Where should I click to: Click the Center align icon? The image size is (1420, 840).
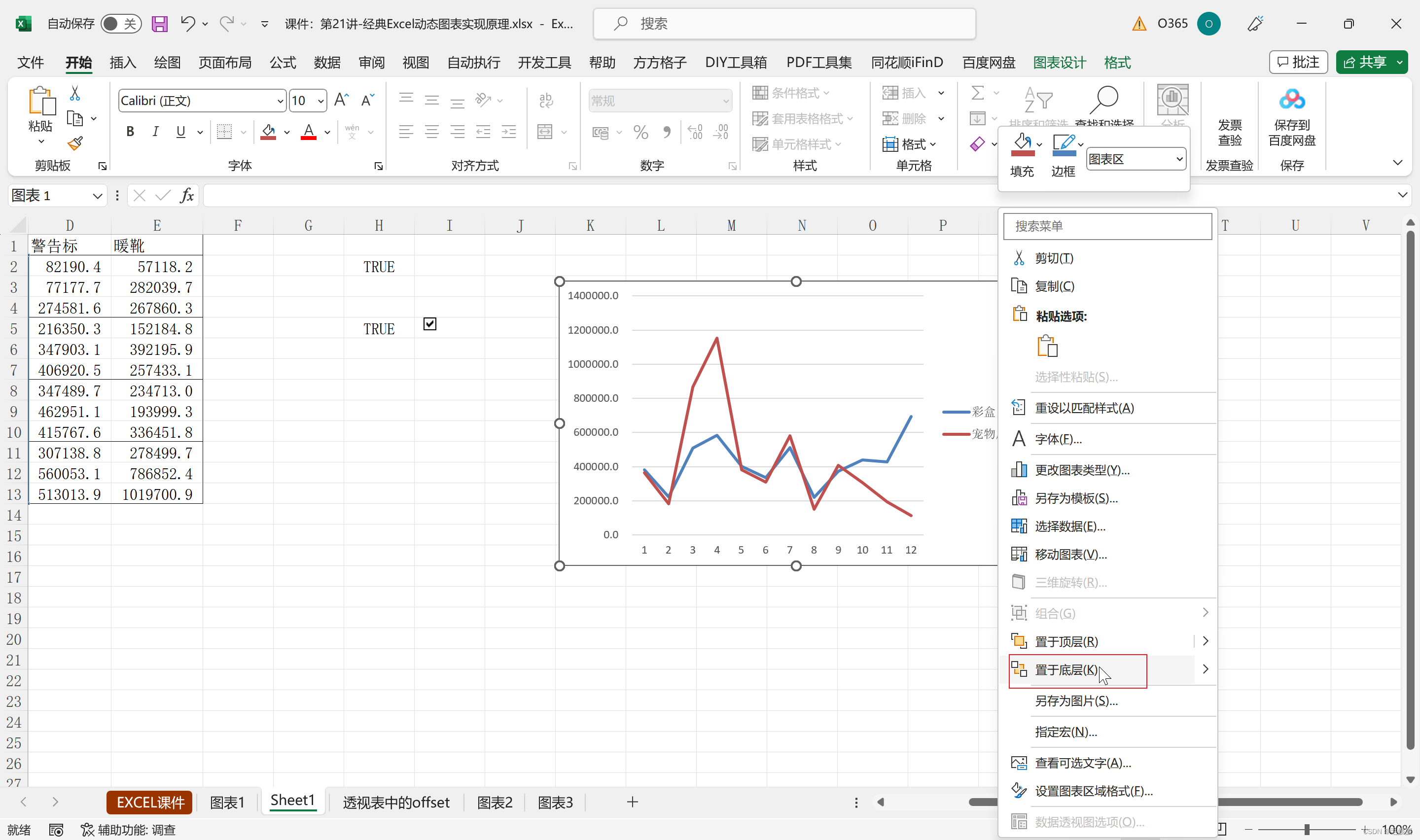tap(432, 132)
